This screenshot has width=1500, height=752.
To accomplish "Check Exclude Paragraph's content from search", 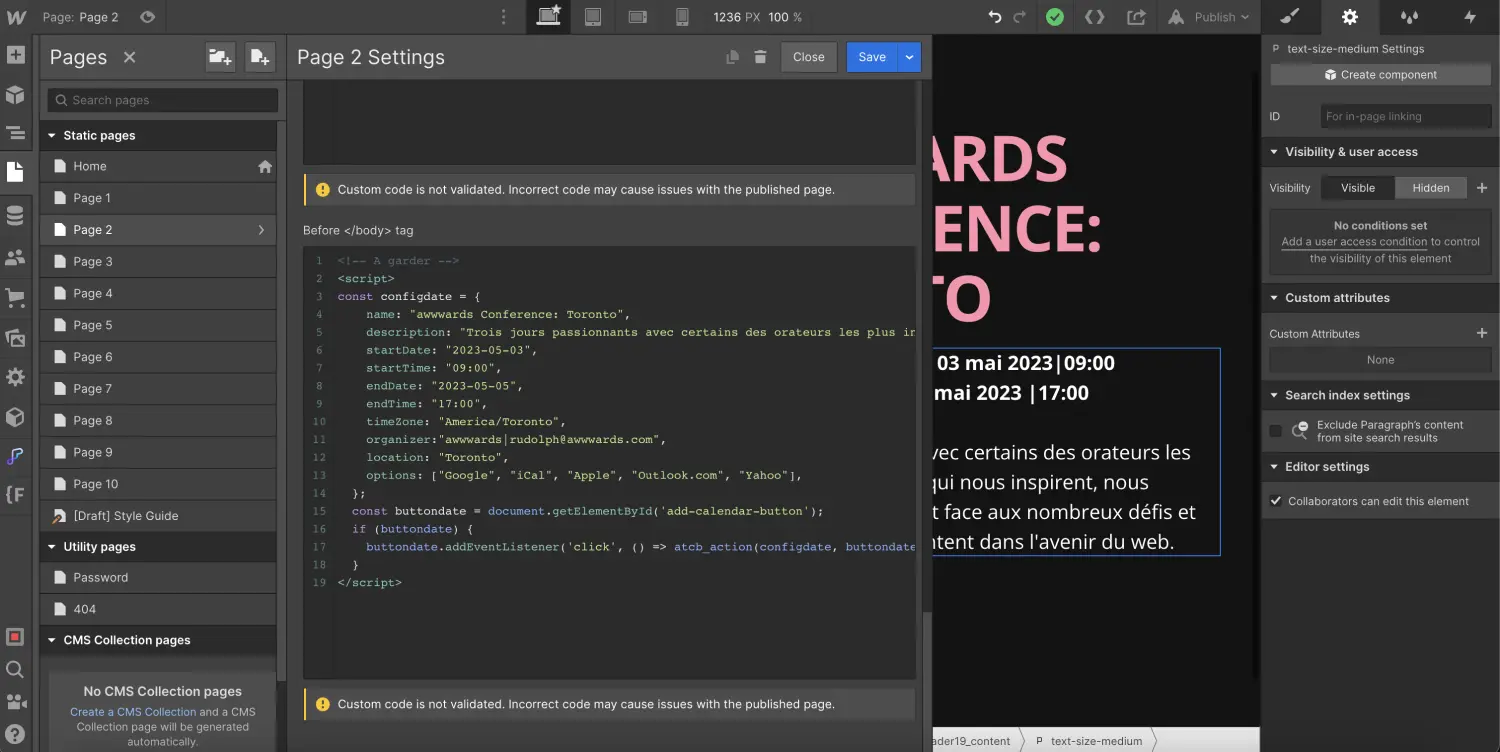I will tap(1275, 431).
